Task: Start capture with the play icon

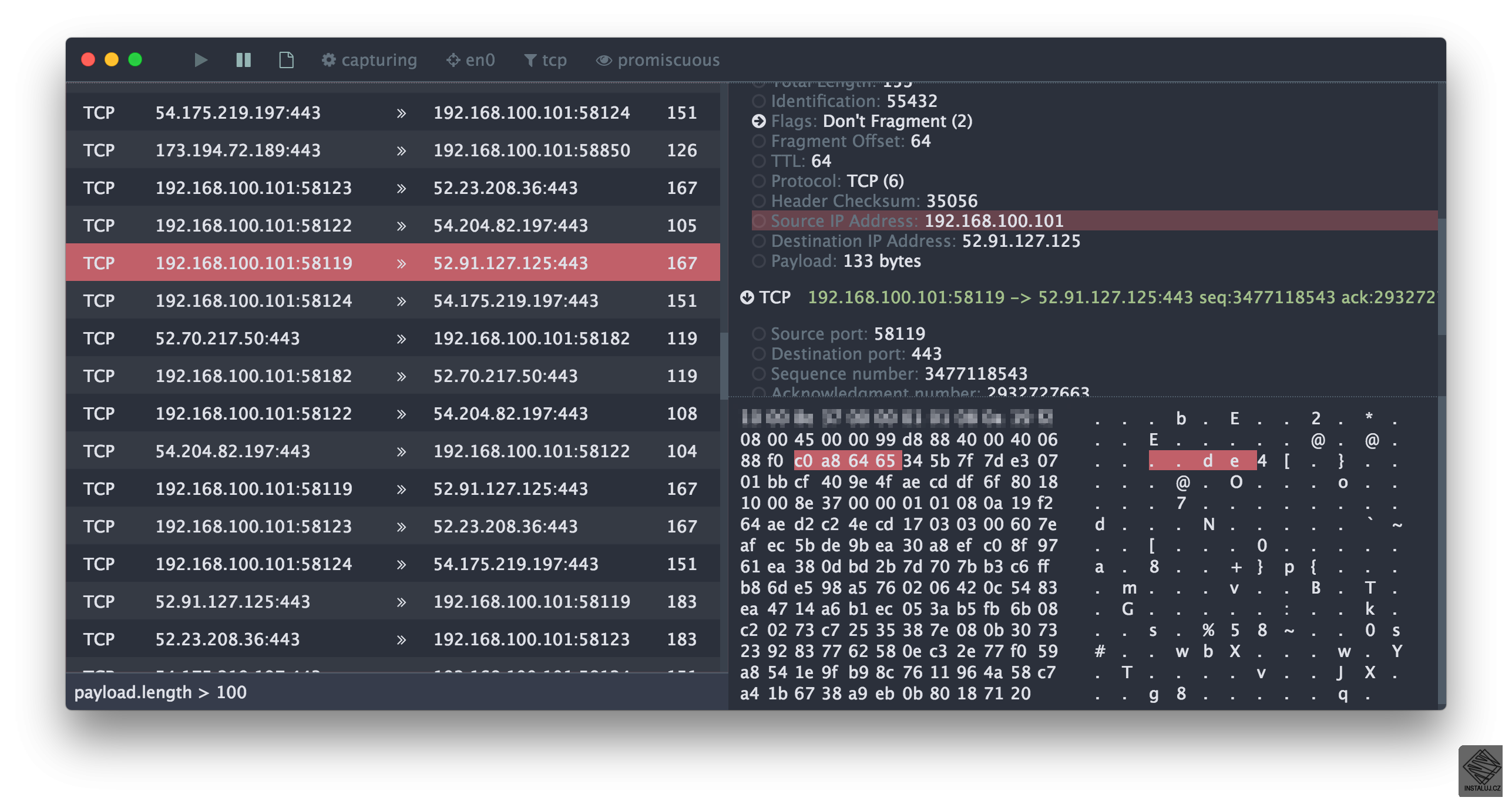Action: [201, 60]
